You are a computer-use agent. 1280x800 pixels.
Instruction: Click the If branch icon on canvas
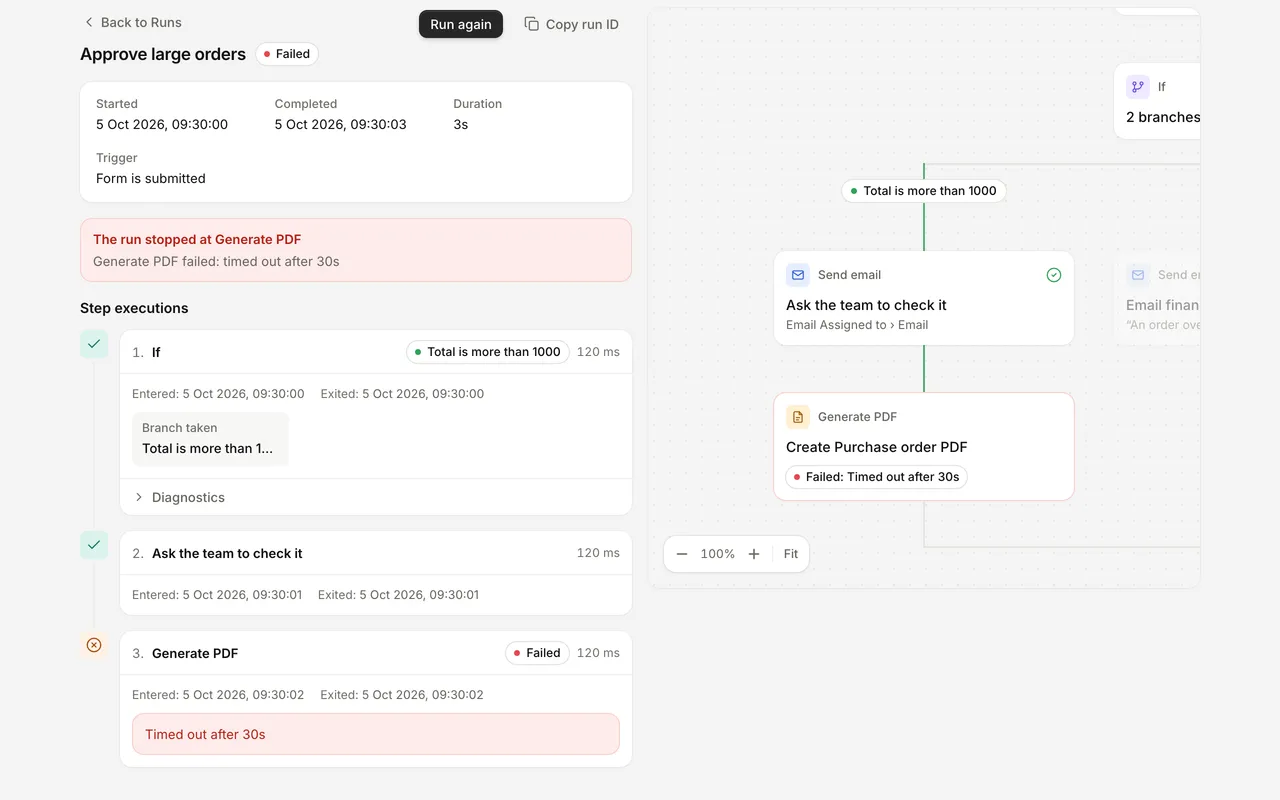point(1138,87)
